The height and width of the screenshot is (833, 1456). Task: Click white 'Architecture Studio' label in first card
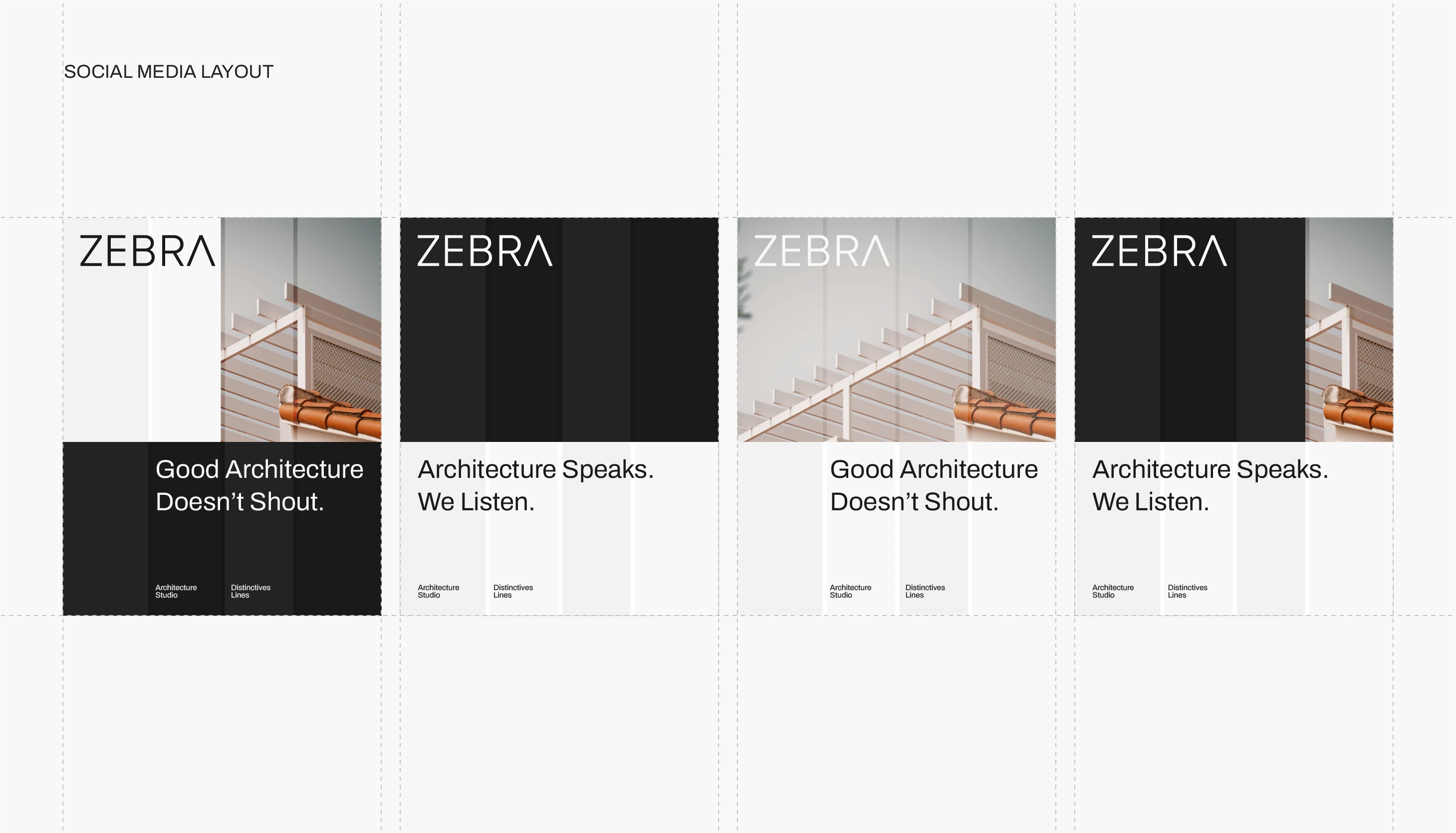point(176,591)
